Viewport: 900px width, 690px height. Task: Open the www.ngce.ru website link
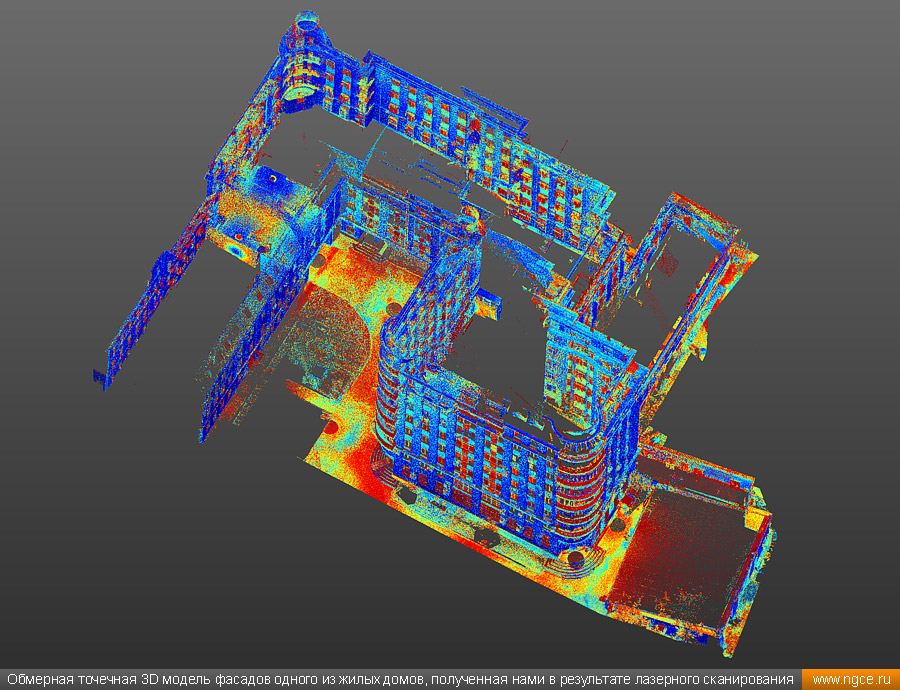point(851,680)
